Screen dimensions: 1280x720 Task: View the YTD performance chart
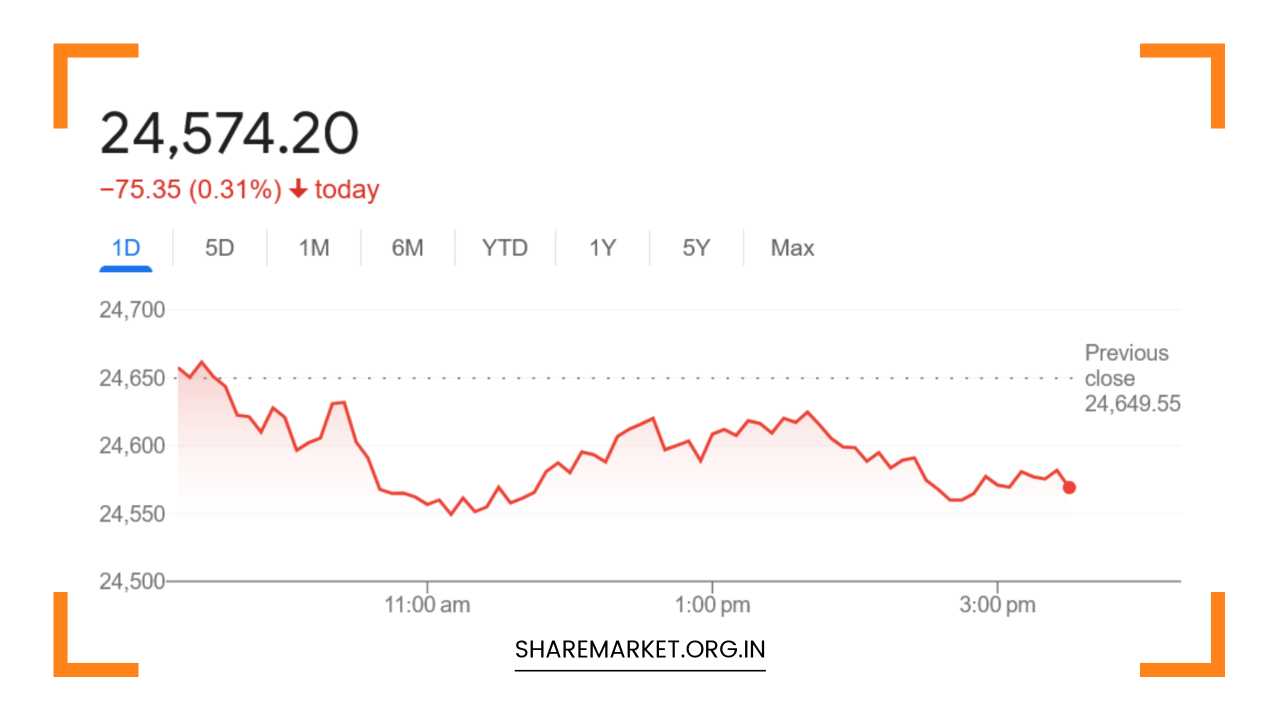[504, 248]
